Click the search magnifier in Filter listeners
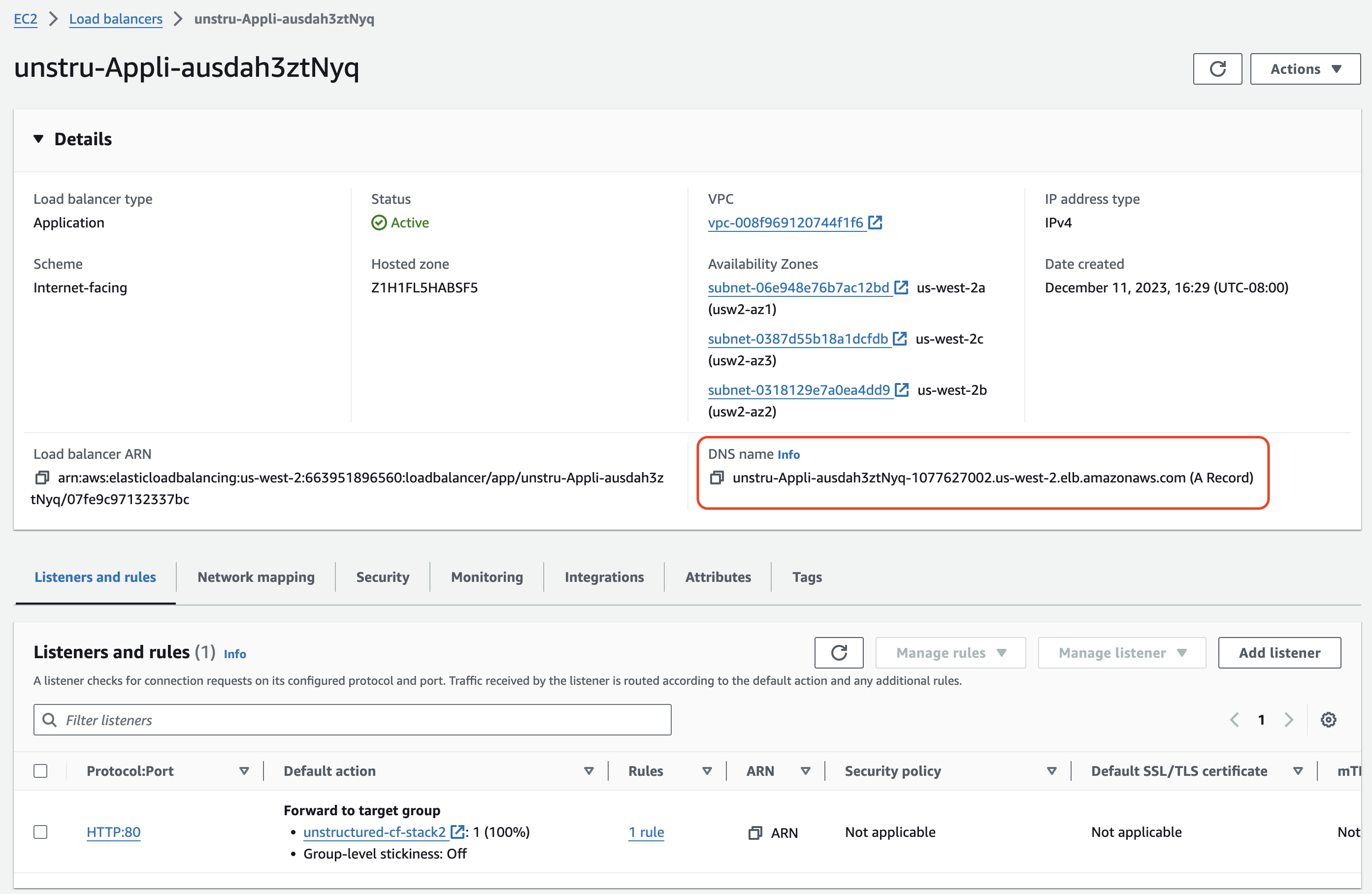The height and width of the screenshot is (894, 1372). [50, 720]
